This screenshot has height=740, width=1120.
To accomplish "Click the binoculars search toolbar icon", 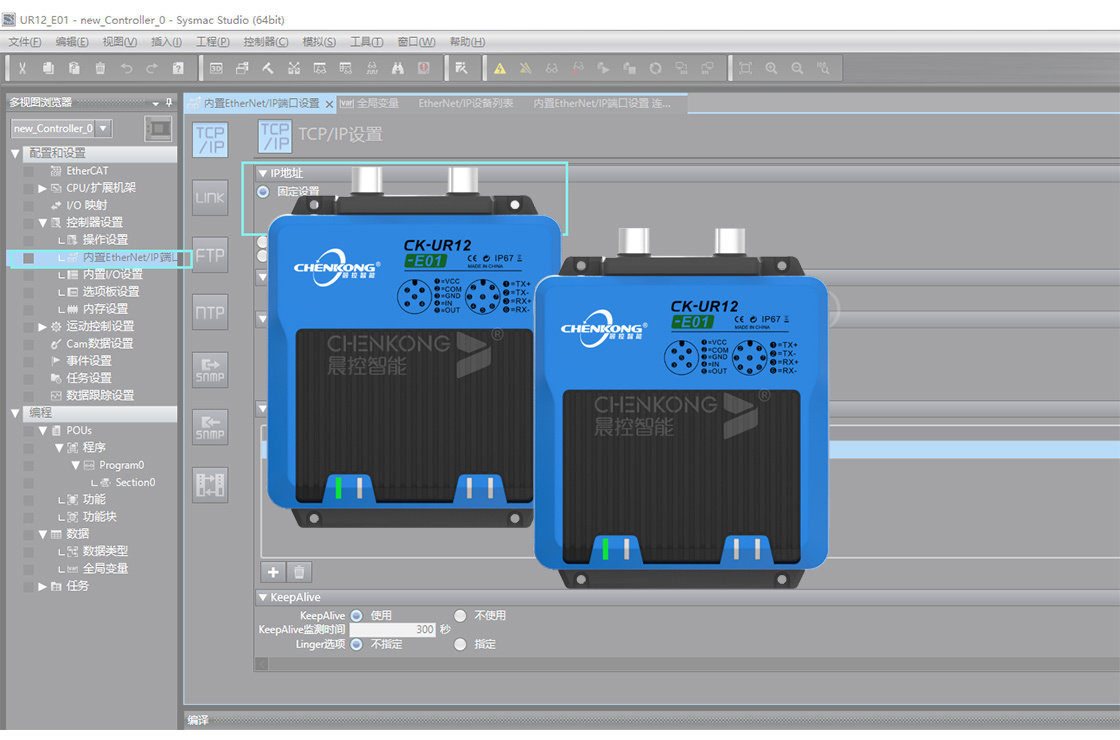I will click(x=398, y=69).
